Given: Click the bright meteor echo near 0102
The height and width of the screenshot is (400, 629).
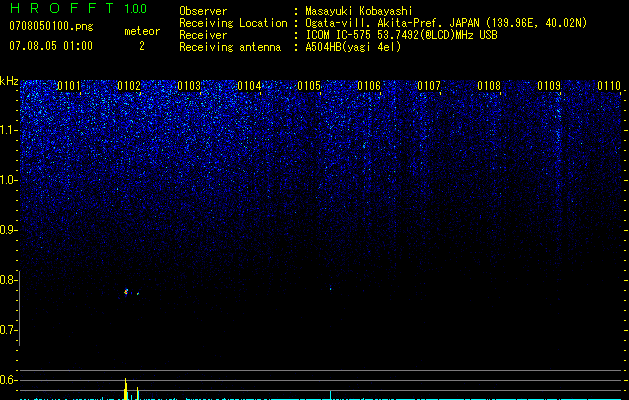Looking at the screenshot, I should click(x=126, y=292).
